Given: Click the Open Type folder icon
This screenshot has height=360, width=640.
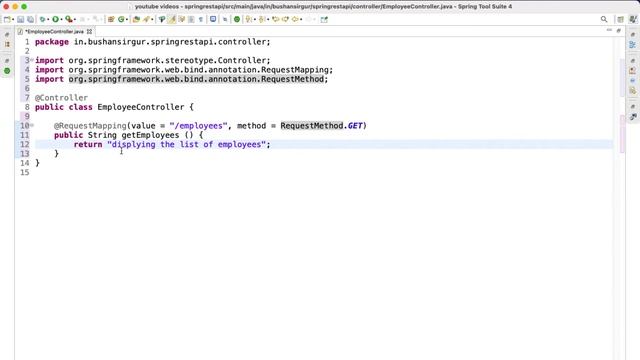Looking at the screenshot, I should coord(136,19).
